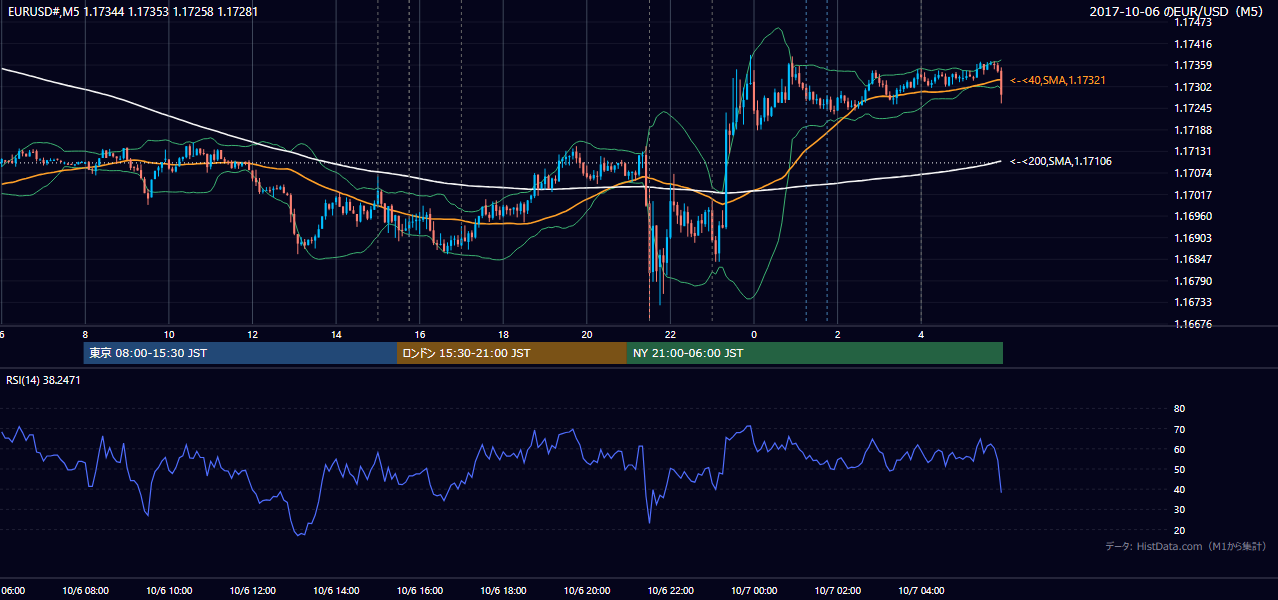1278x600 pixels.
Task: Click the 10/6 10:00 date label
Action: 169,591
